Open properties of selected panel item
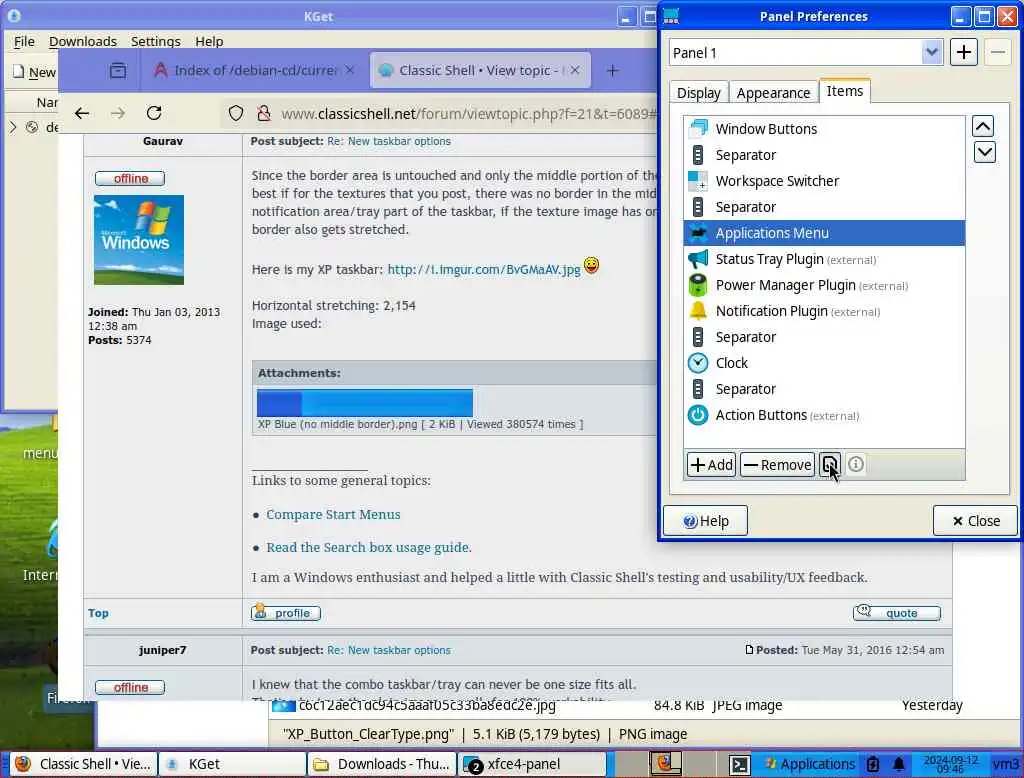The height and width of the screenshot is (778, 1024). coord(830,465)
